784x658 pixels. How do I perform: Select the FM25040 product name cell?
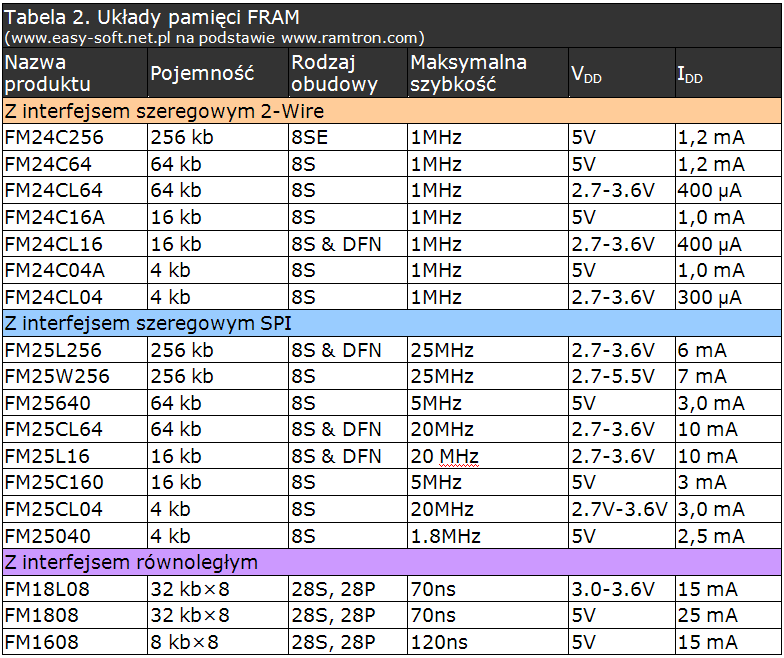click(x=74, y=536)
